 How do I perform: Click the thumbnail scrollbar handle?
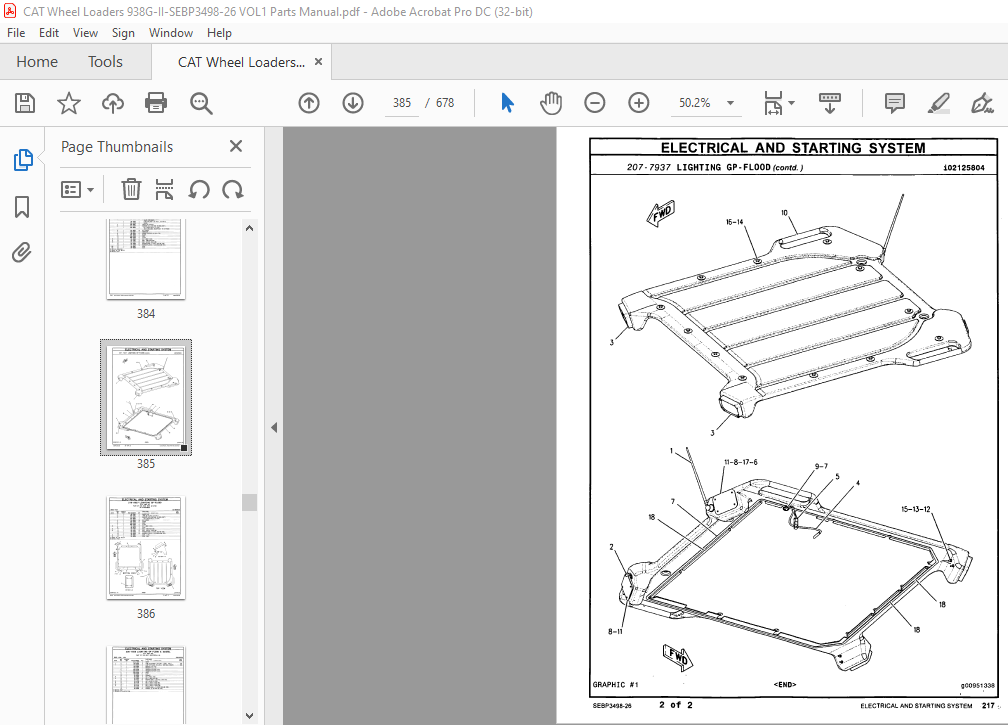coord(249,502)
